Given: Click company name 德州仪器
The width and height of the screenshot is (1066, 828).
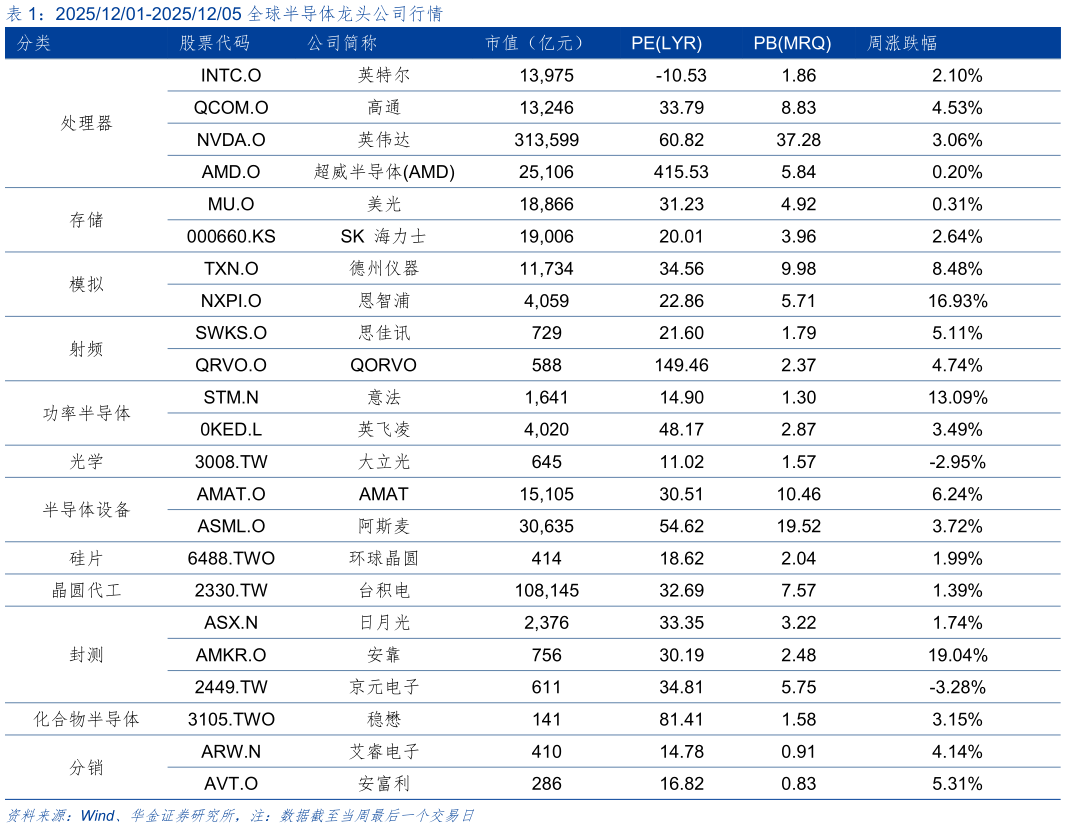Looking at the screenshot, I should point(384,269).
